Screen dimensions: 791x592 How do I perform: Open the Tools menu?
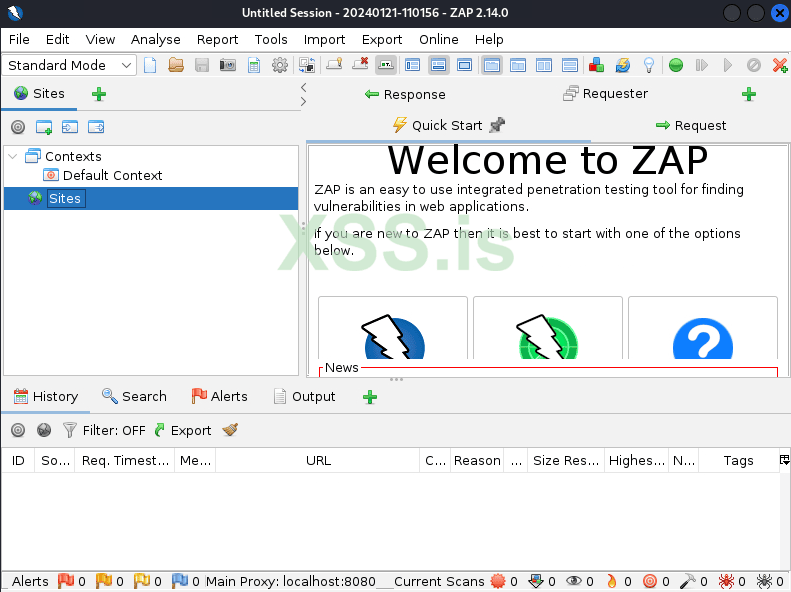pyautogui.click(x=271, y=39)
